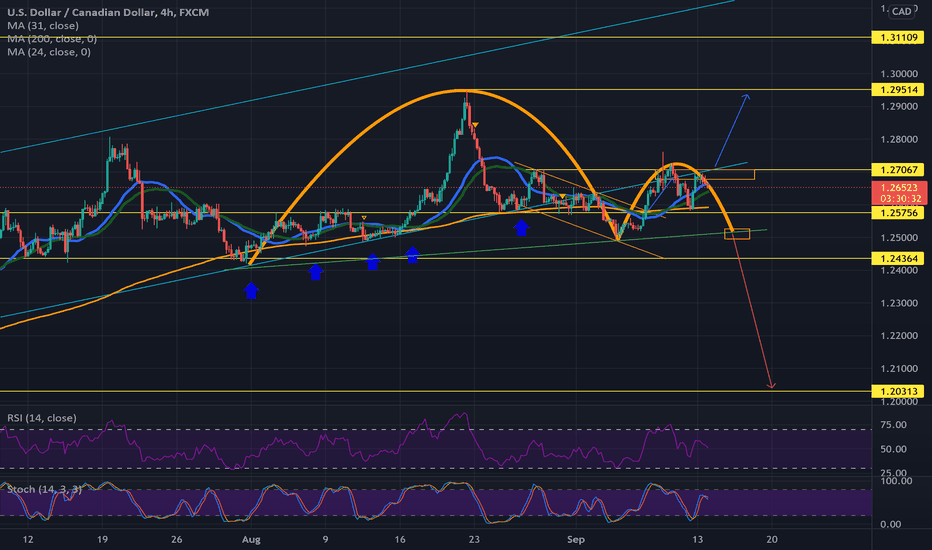
Task: Click the 1.27067 horizontal line price label
Action: tap(898, 170)
